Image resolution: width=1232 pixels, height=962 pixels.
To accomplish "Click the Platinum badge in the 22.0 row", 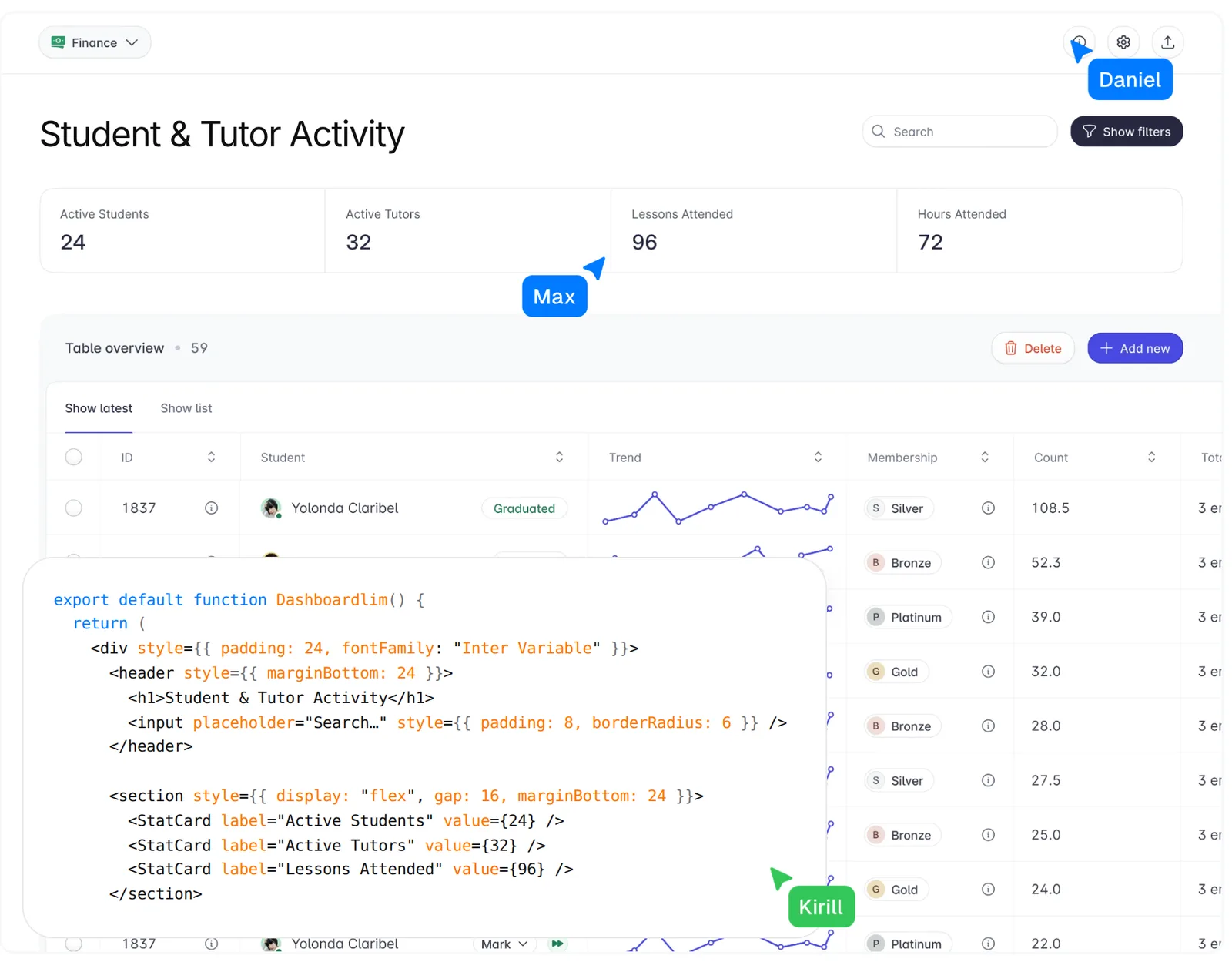I will click(x=908, y=944).
